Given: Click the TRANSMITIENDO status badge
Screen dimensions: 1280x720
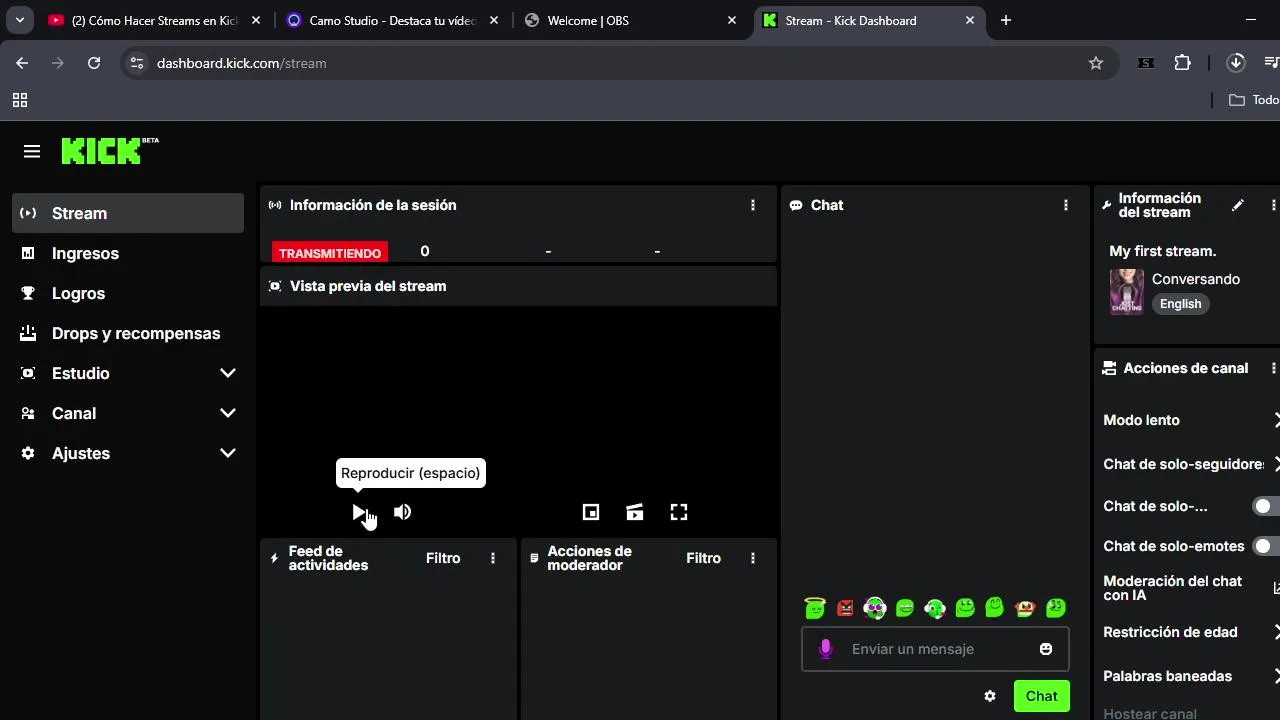Looking at the screenshot, I should [330, 253].
